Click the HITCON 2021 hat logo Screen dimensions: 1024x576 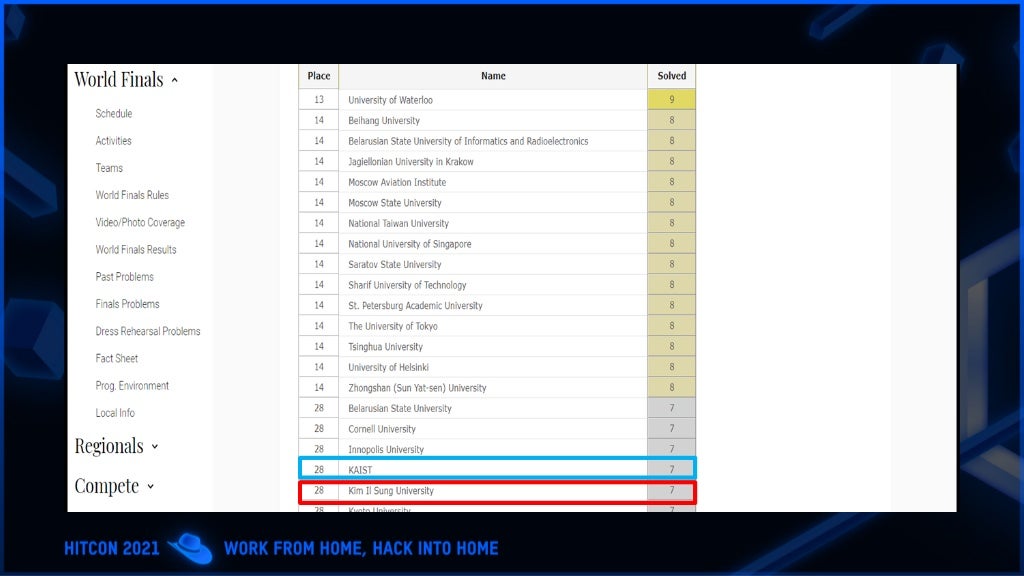point(191,549)
